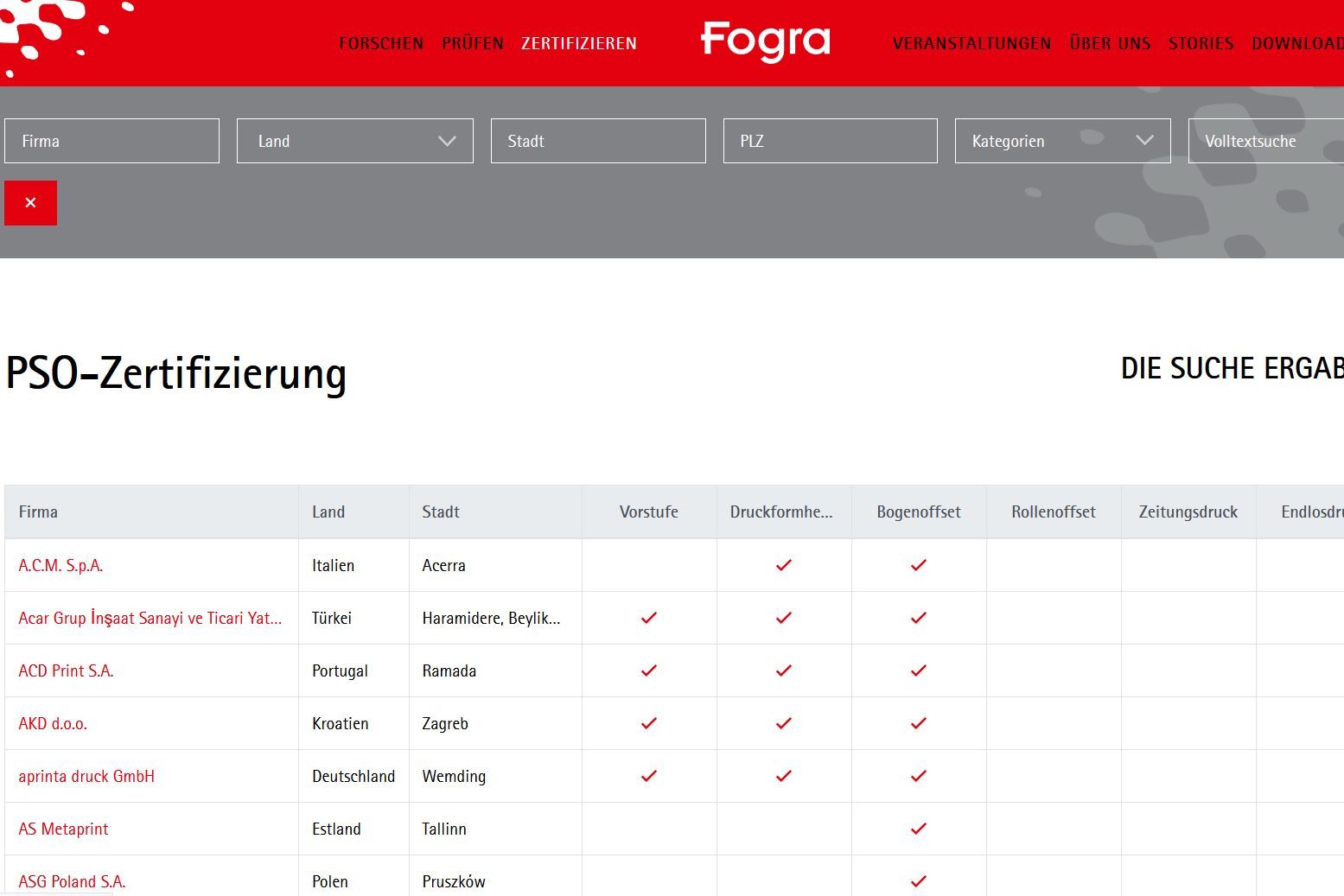The height and width of the screenshot is (896, 1344).
Task: Click the Stadt search field
Action: (598, 141)
